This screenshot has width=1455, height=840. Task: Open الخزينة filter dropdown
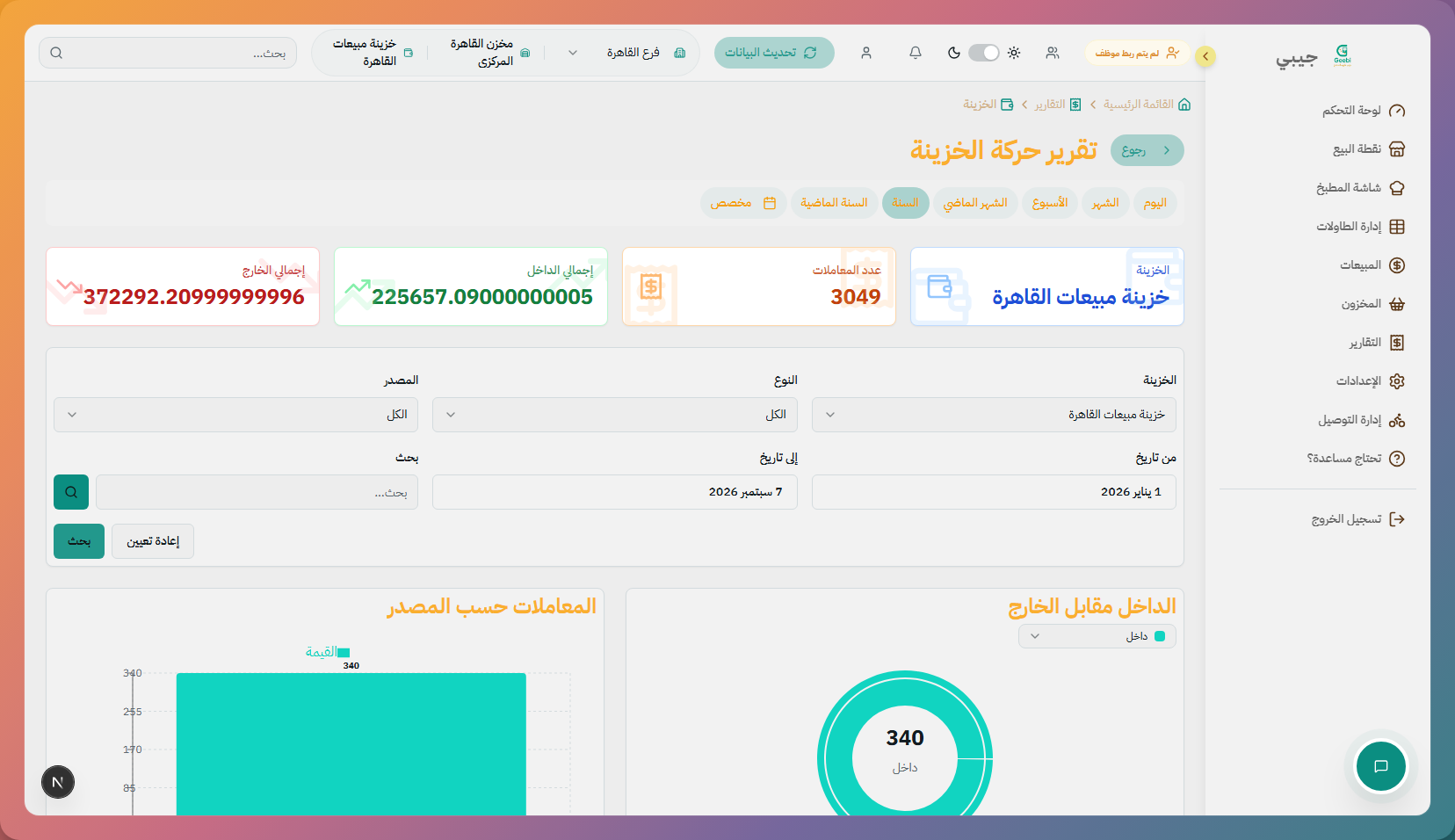(994, 415)
